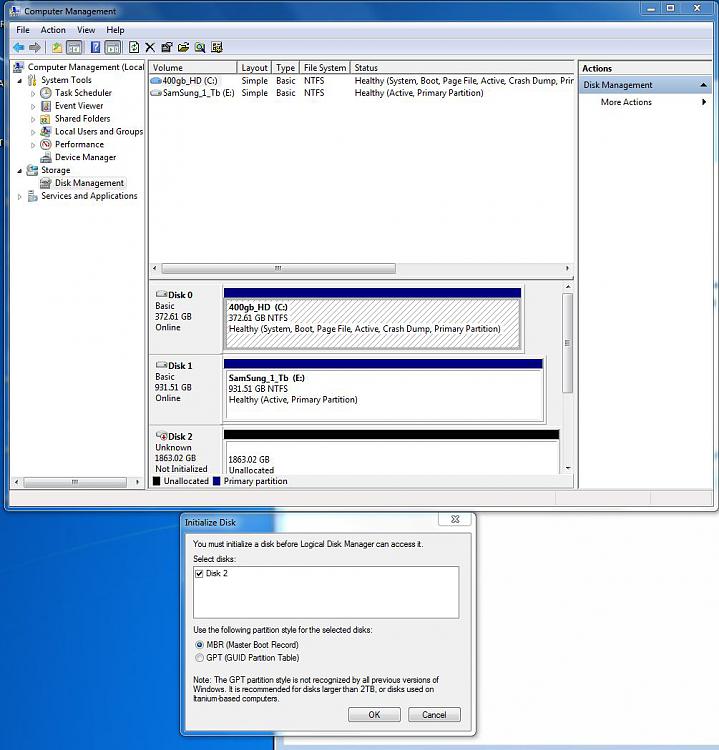Click the disk view vertical scrollbar thumb

pos(567,343)
